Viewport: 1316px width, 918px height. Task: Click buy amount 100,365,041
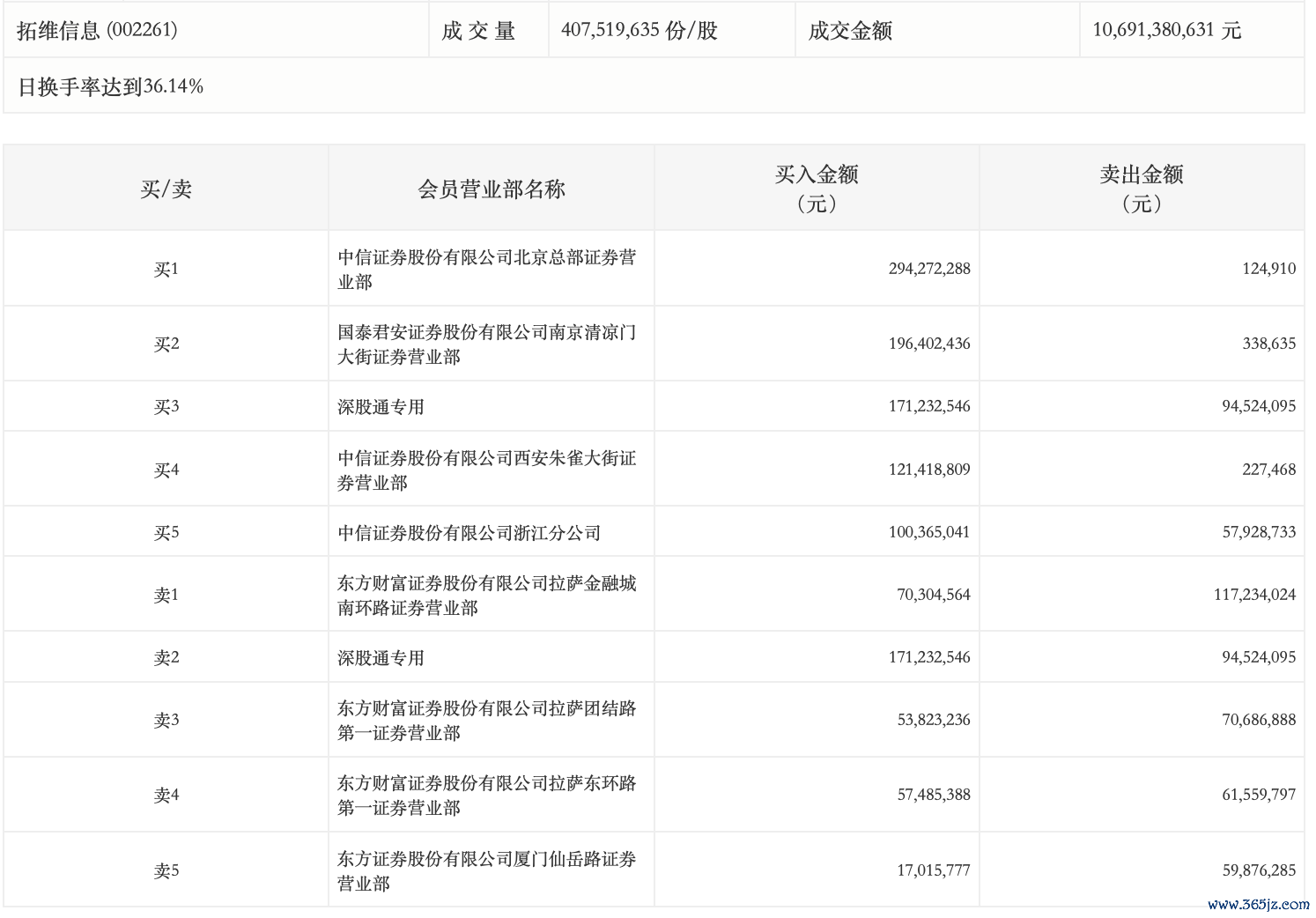click(929, 532)
